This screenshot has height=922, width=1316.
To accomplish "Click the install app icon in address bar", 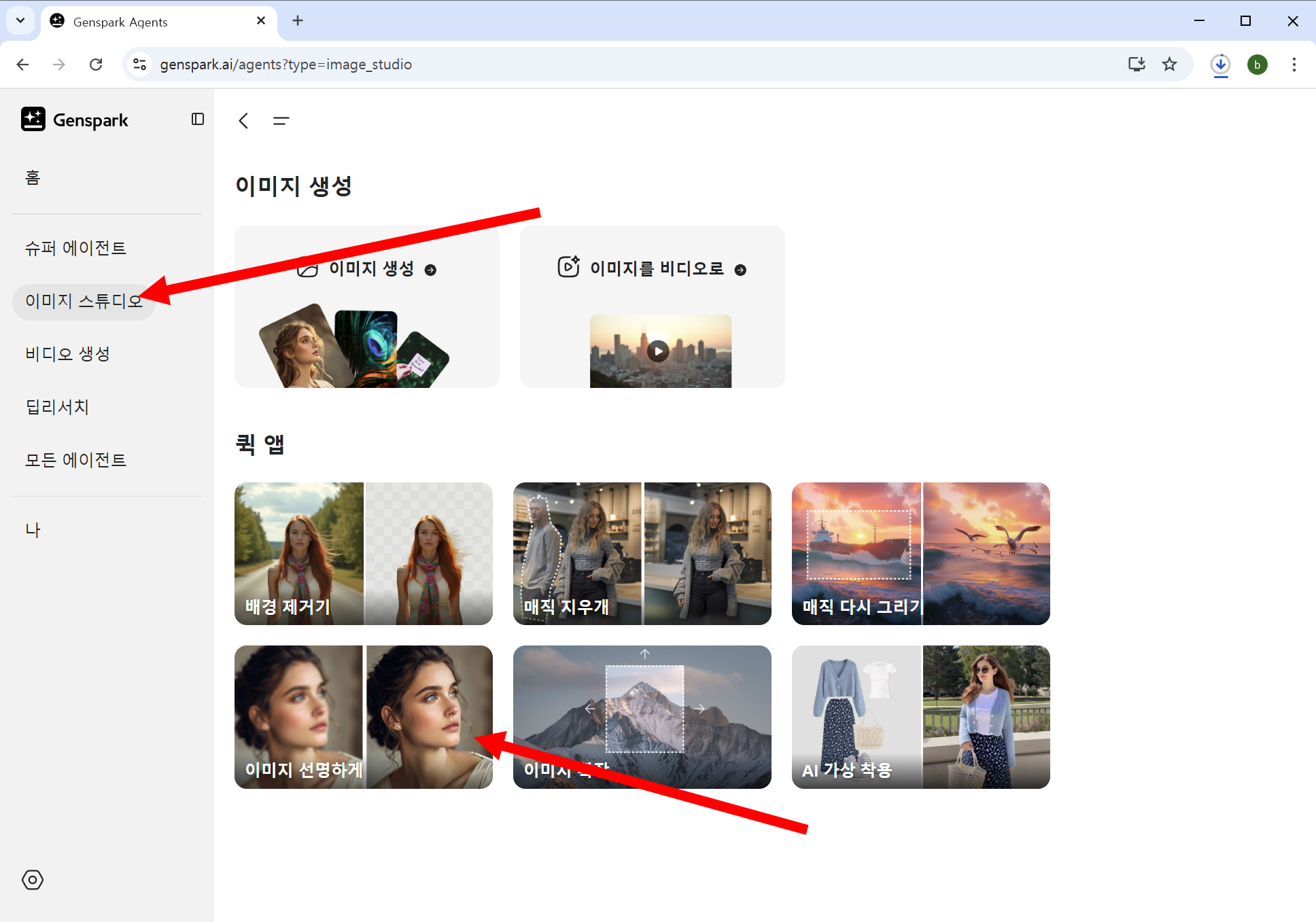I will tap(1137, 65).
